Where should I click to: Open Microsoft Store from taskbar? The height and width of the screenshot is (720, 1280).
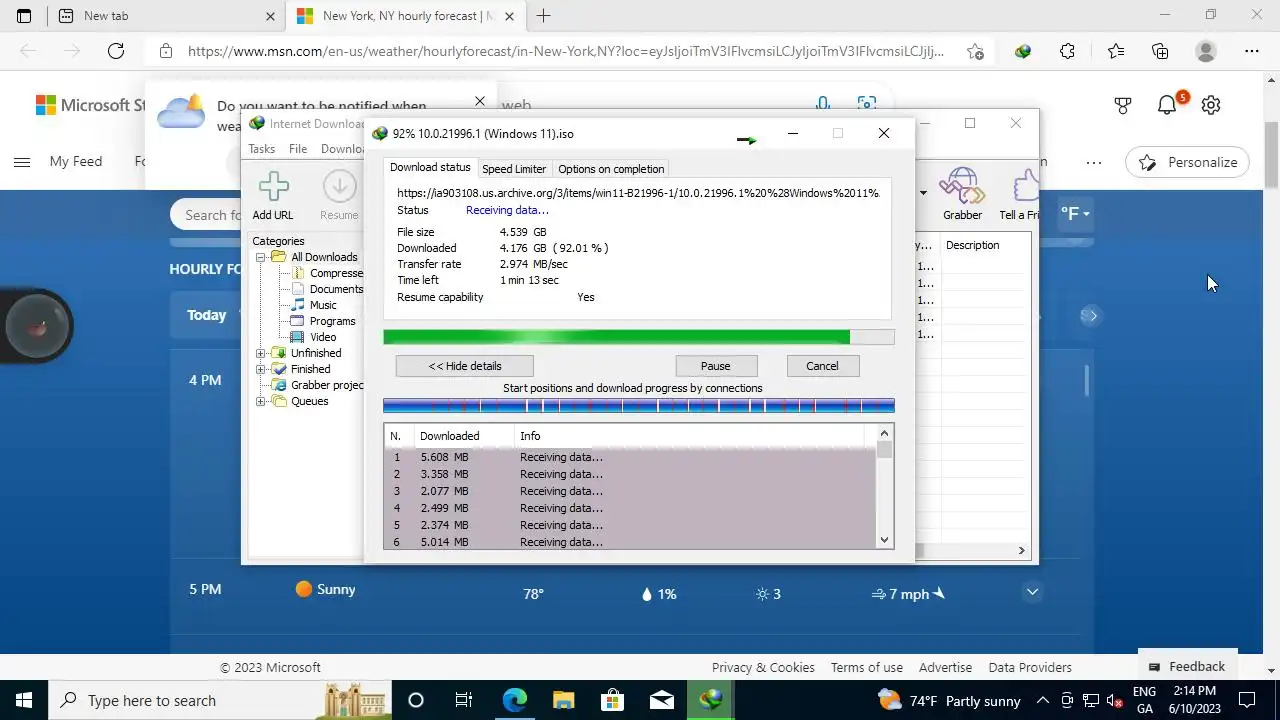click(x=612, y=700)
